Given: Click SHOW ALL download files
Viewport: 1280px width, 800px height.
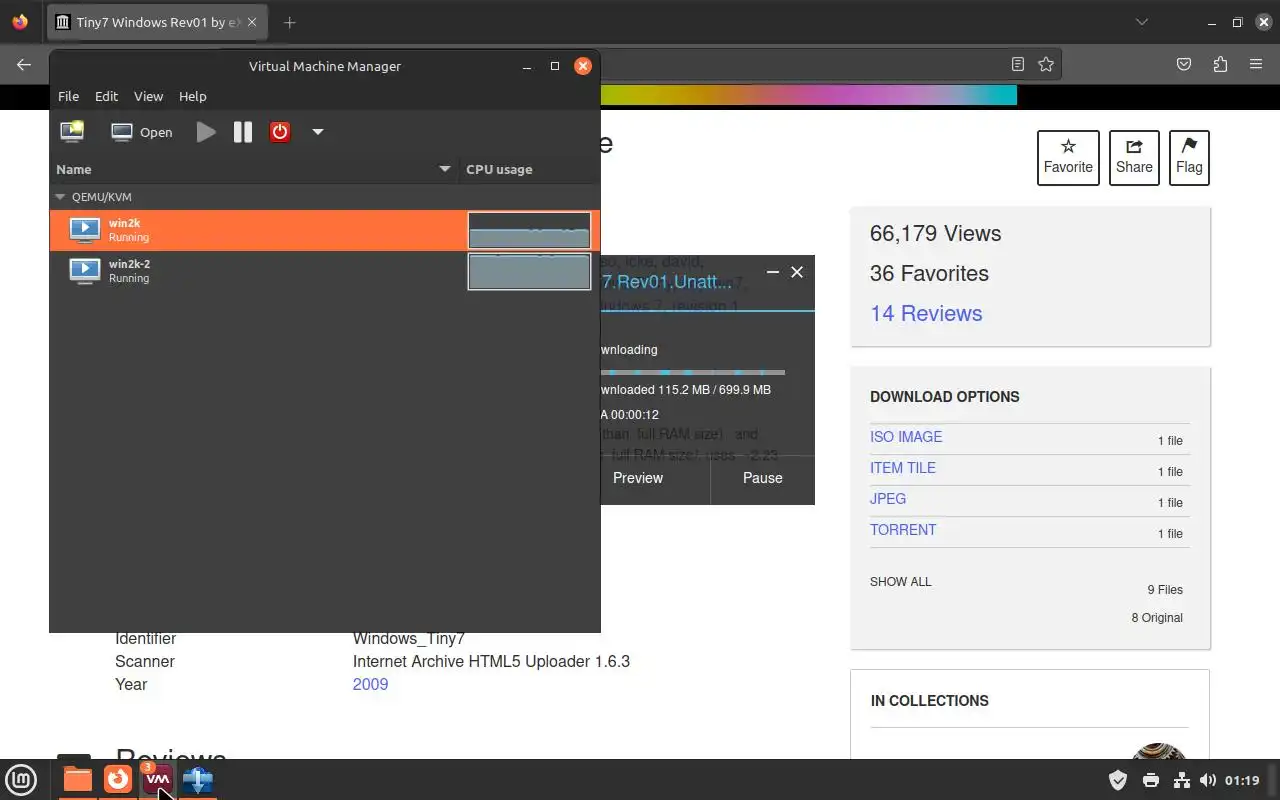Looking at the screenshot, I should [x=900, y=582].
